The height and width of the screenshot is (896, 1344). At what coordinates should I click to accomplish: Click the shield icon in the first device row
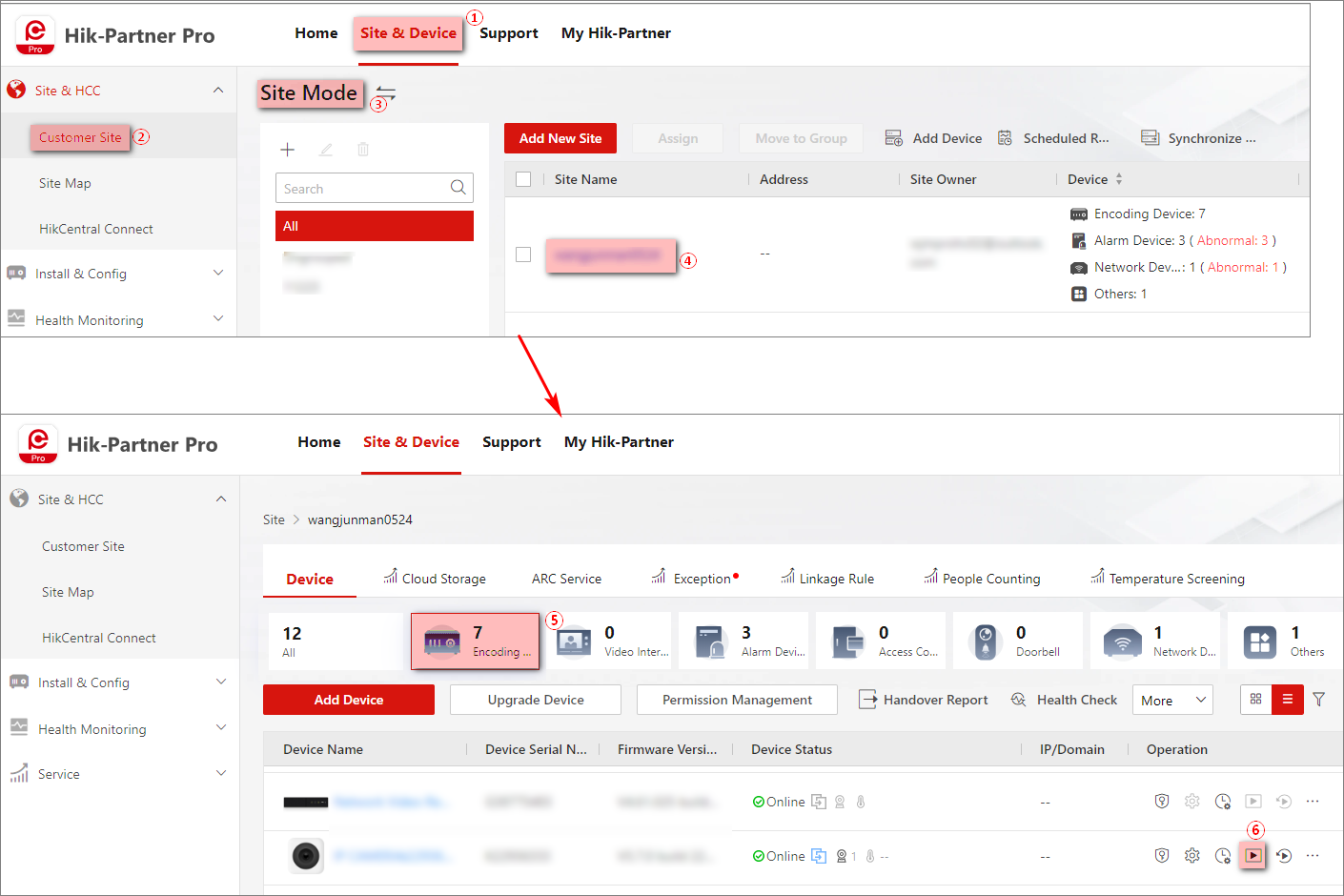(1162, 802)
